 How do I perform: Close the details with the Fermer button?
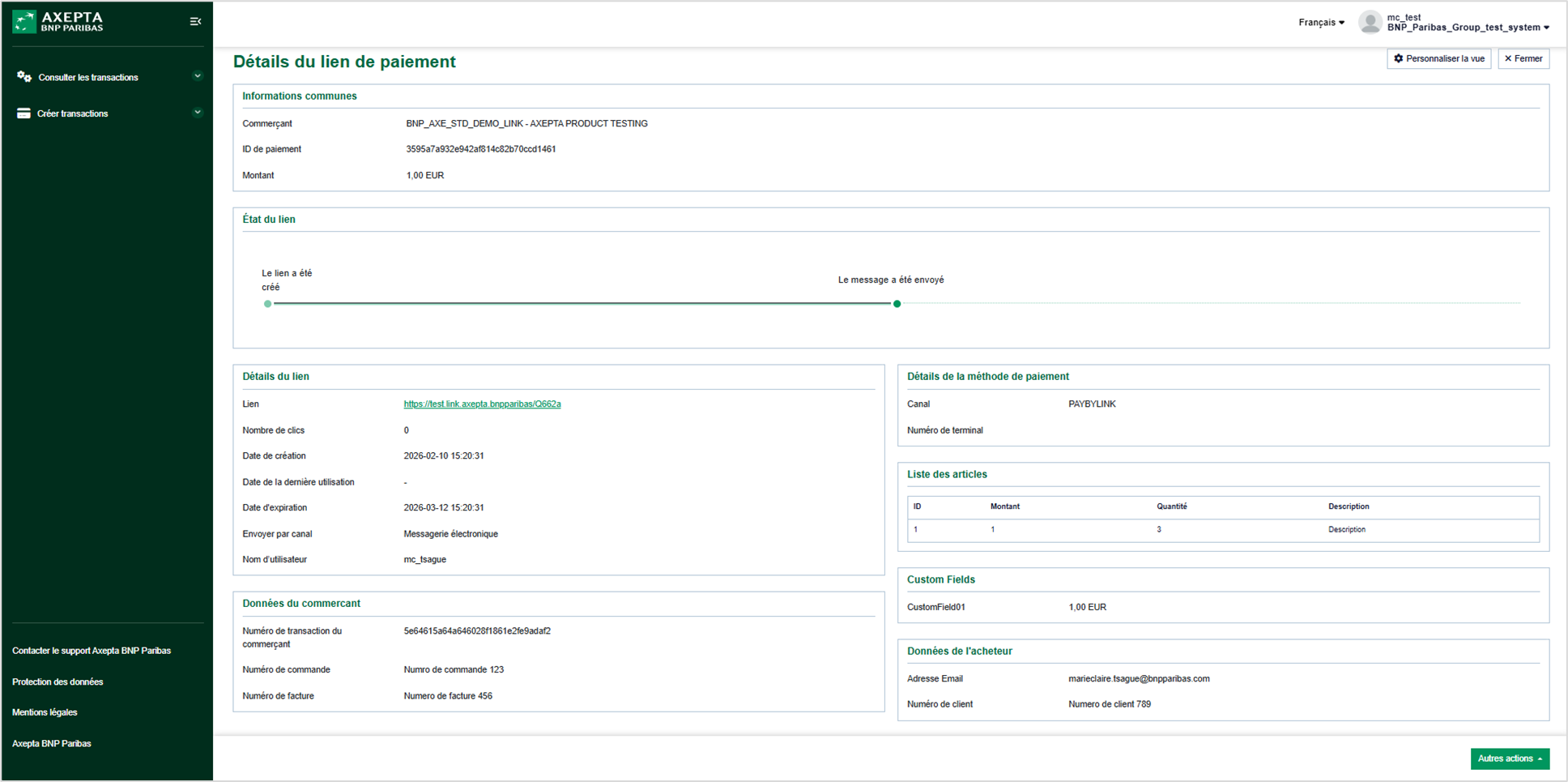(x=1523, y=58)
